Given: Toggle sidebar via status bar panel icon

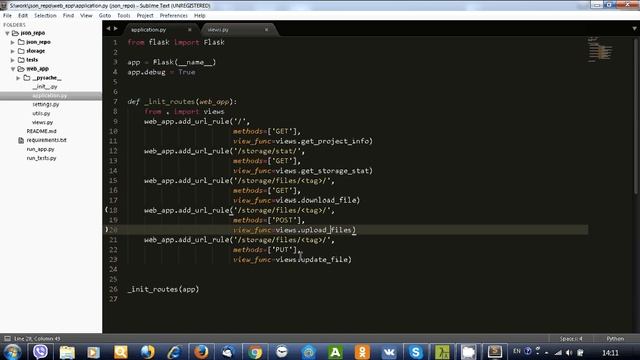Looking at the screenshot, I should (7, 338).
